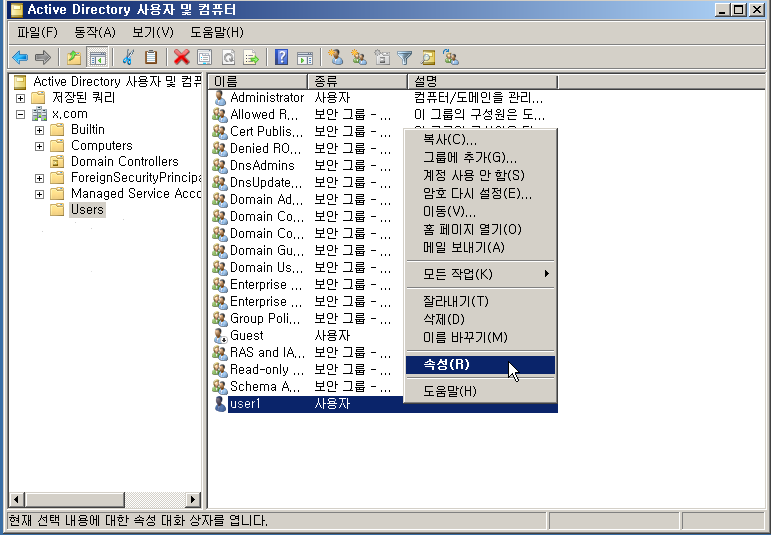Select the Group Poli... row
Screen dimensions: 771x535
[x=306, y=319]
